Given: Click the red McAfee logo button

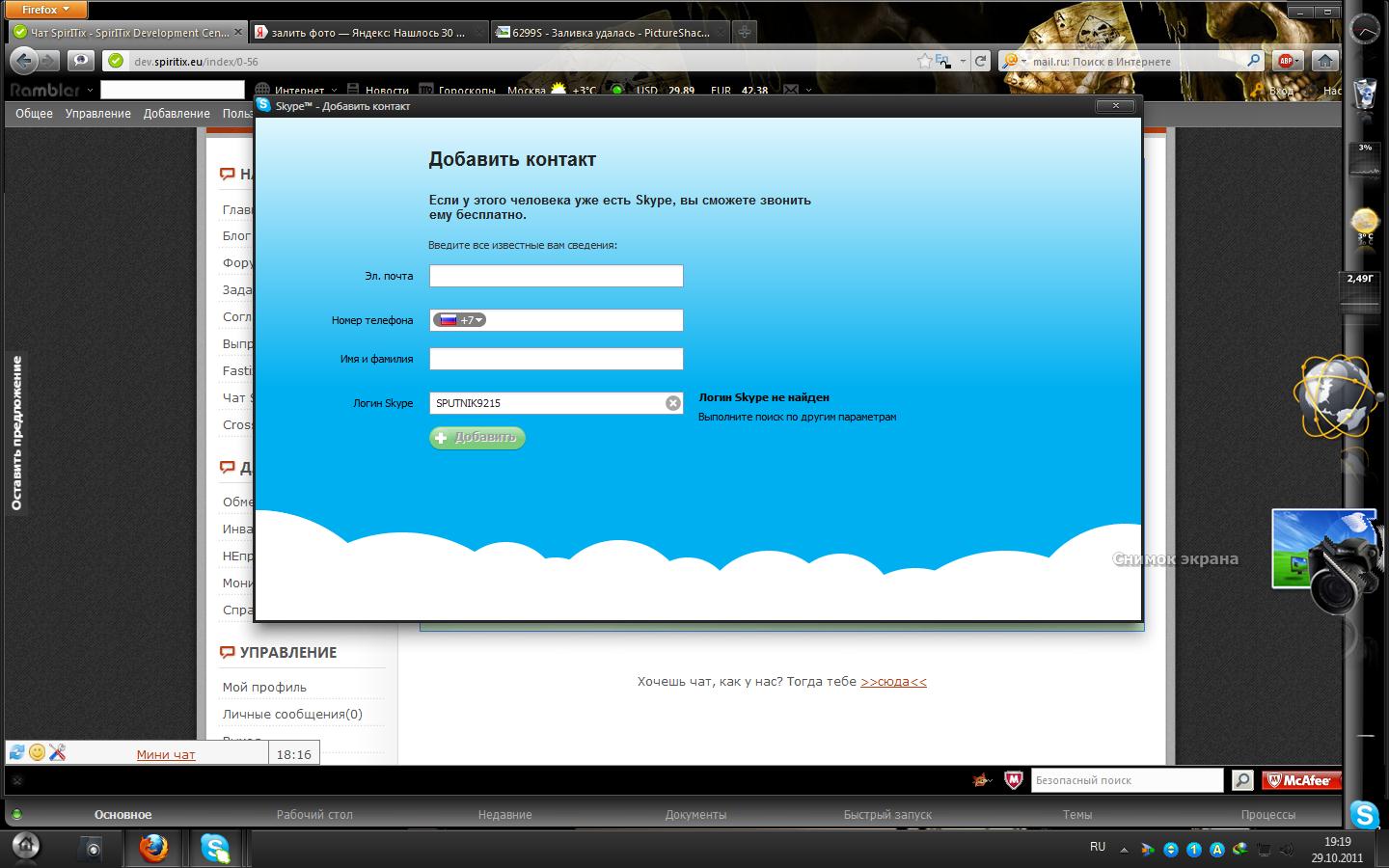Looking at the screenshot, I should point(1302,779).
